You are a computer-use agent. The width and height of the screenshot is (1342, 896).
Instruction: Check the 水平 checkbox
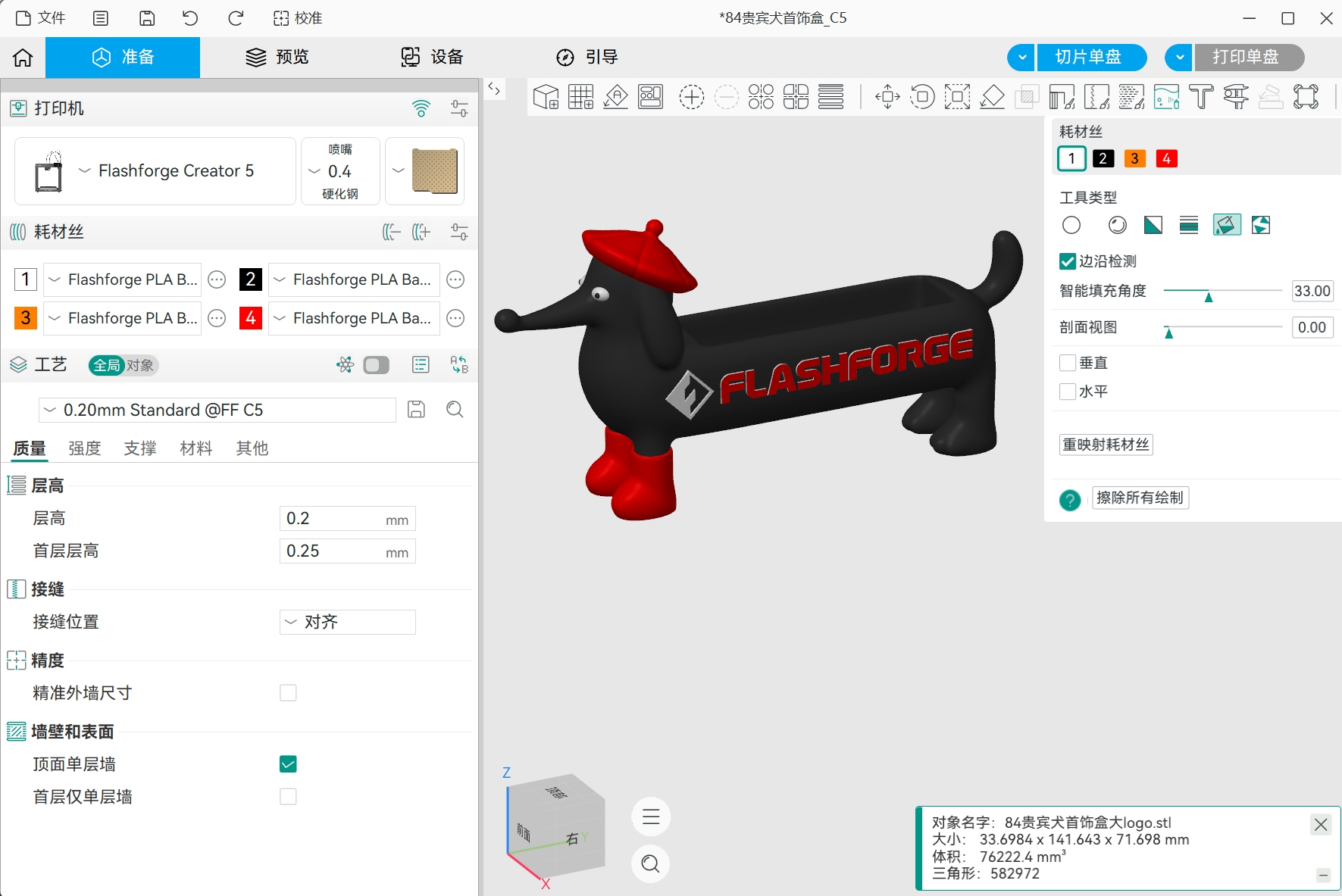[x=1068, y=392]
